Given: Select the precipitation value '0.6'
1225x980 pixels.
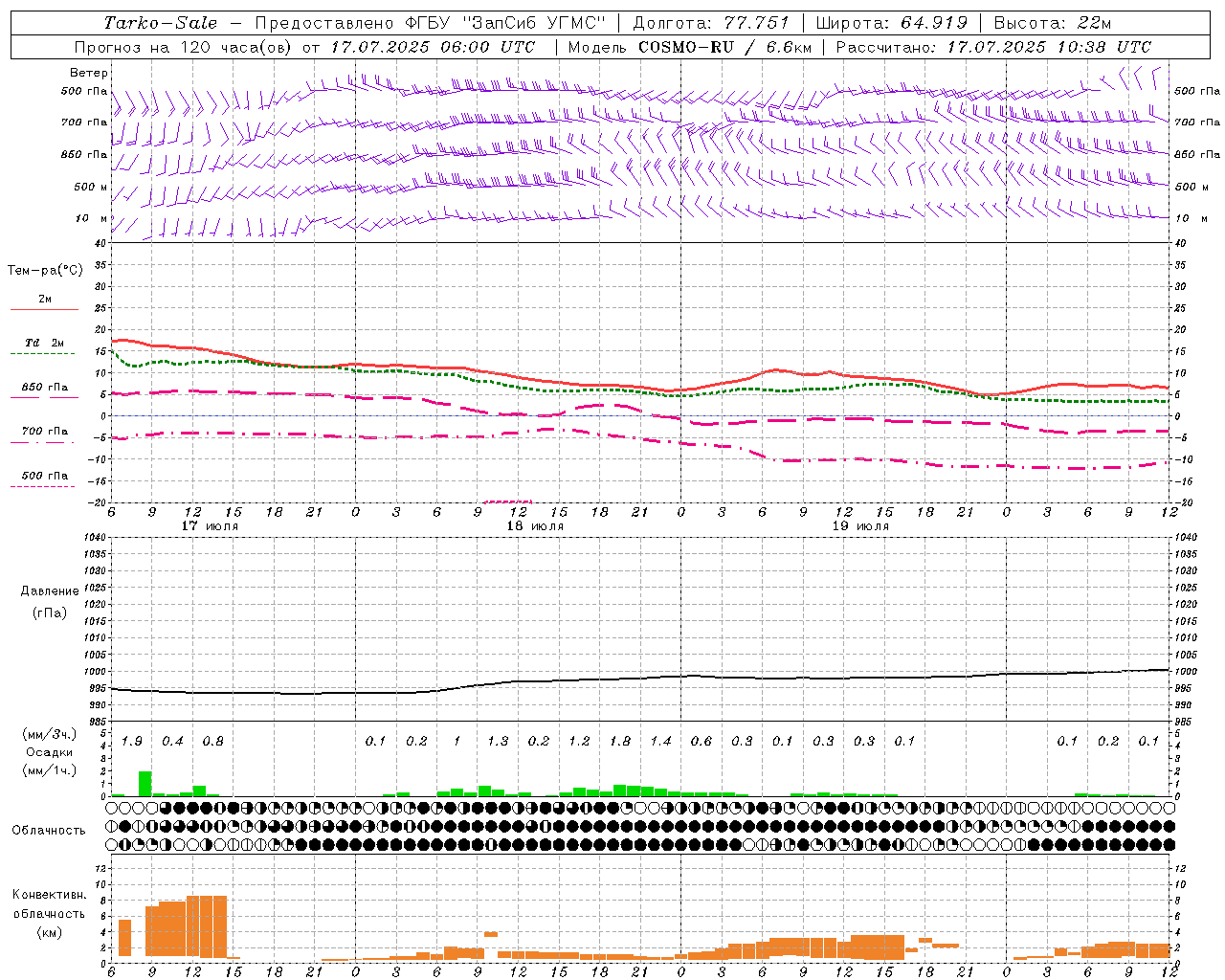Looking at the screenshot, I should point(702,742).
